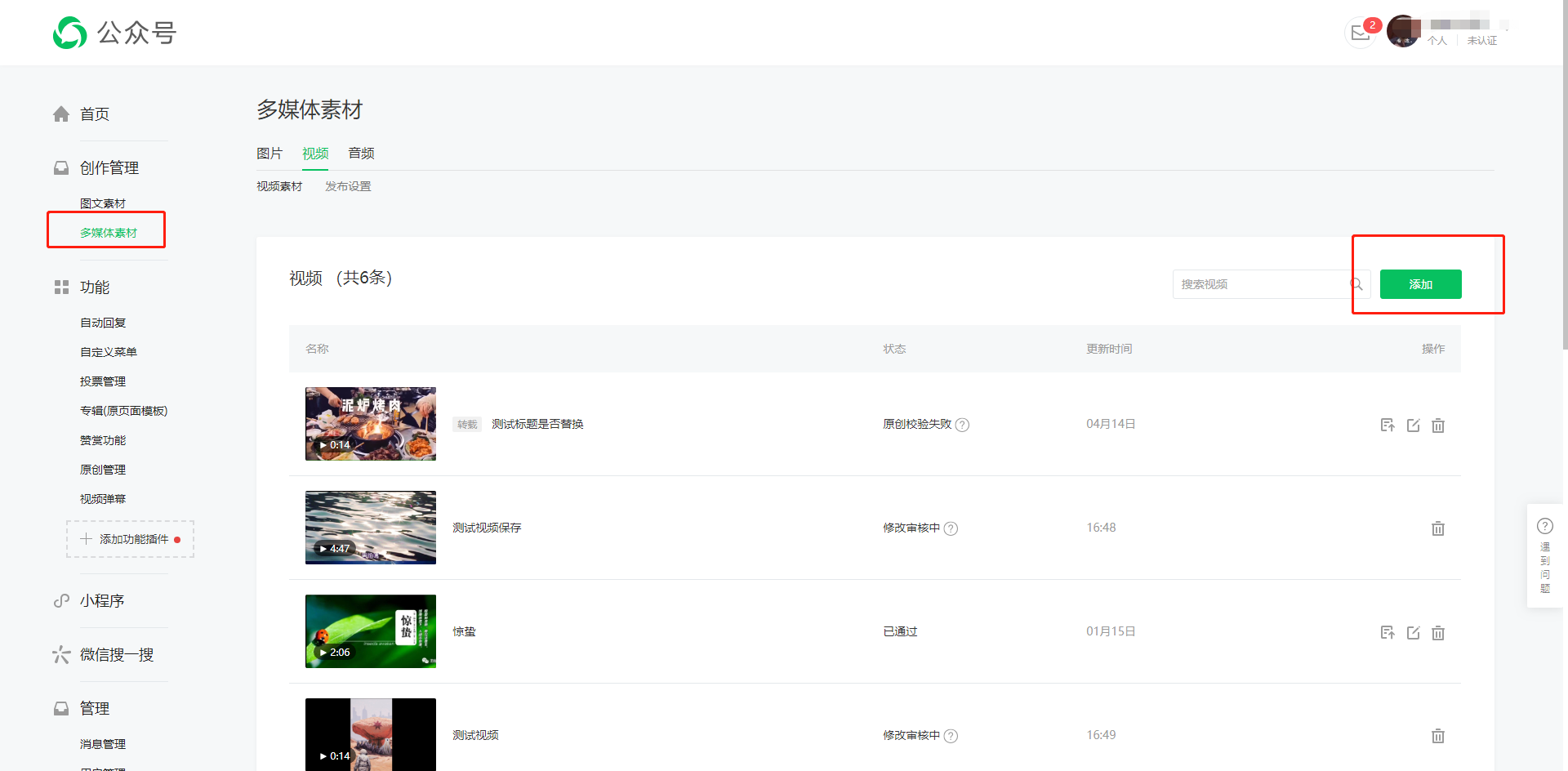Click the 遇到问题 help question icon
Image resolution: width=1568 pixels, height=771 pixels.
1545,526
